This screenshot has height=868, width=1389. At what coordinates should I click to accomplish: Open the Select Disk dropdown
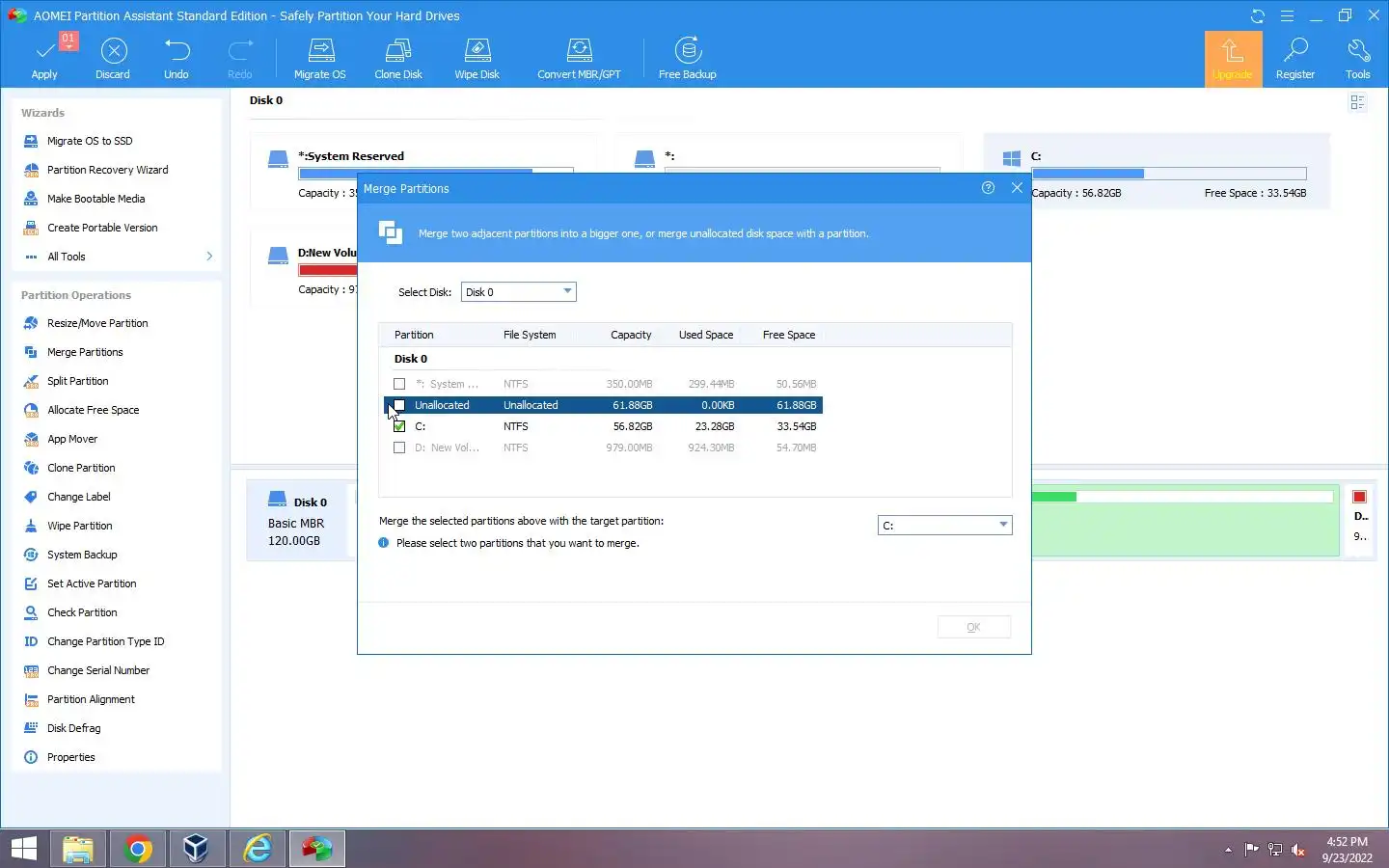519,291
